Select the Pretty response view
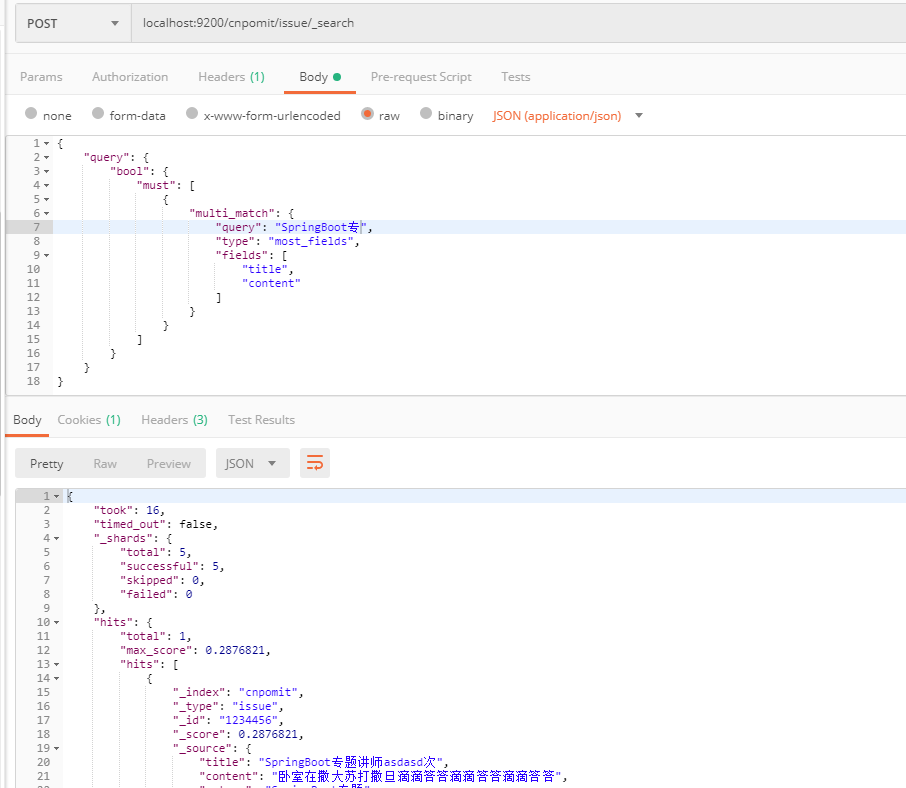The image size is (906, 788). (47, 464)
